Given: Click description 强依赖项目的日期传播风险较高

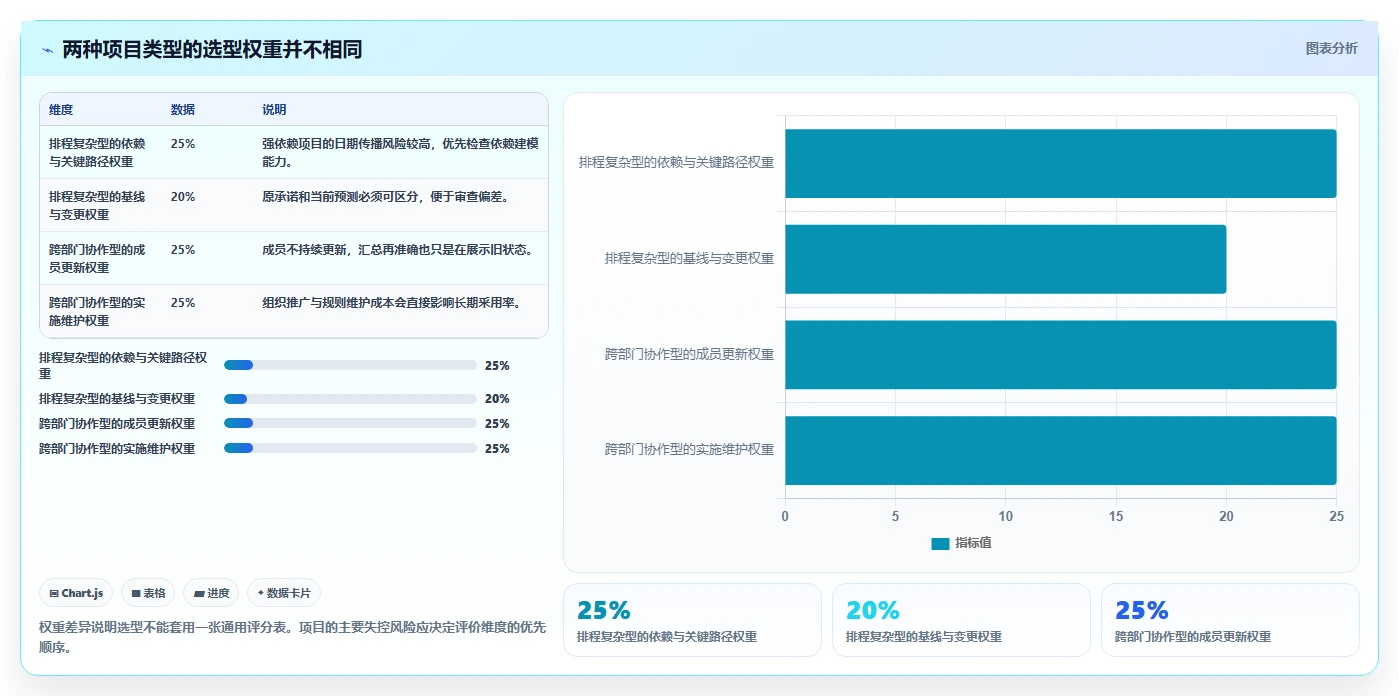Looking at the screenshot, I should 400,152.
